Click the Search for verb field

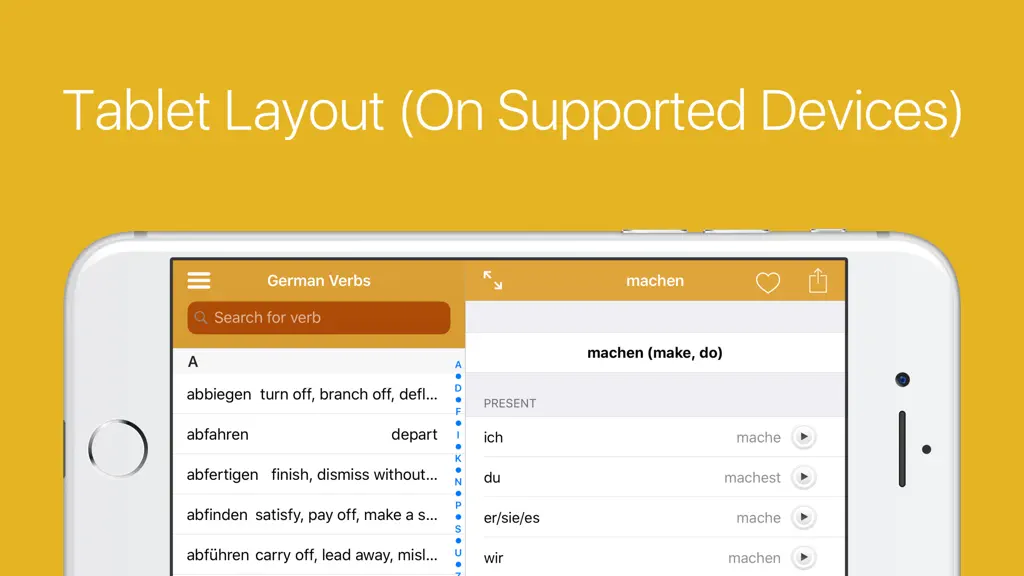click(319, 317)
